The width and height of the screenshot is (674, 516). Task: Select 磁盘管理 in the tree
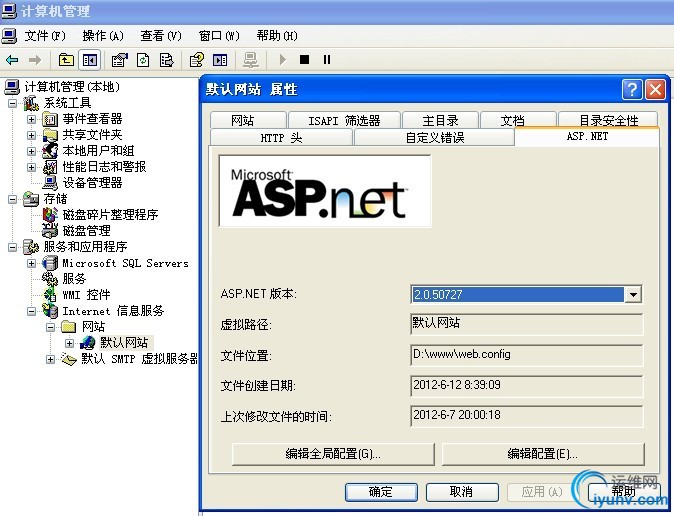[86, 230]
